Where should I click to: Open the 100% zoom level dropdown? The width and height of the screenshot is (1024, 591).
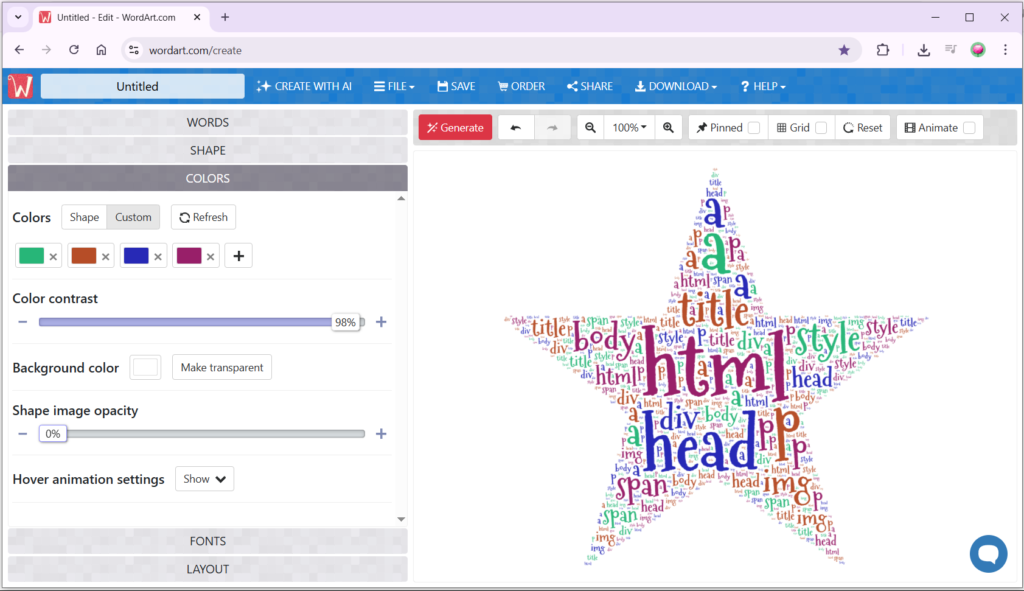pos(629,128)
